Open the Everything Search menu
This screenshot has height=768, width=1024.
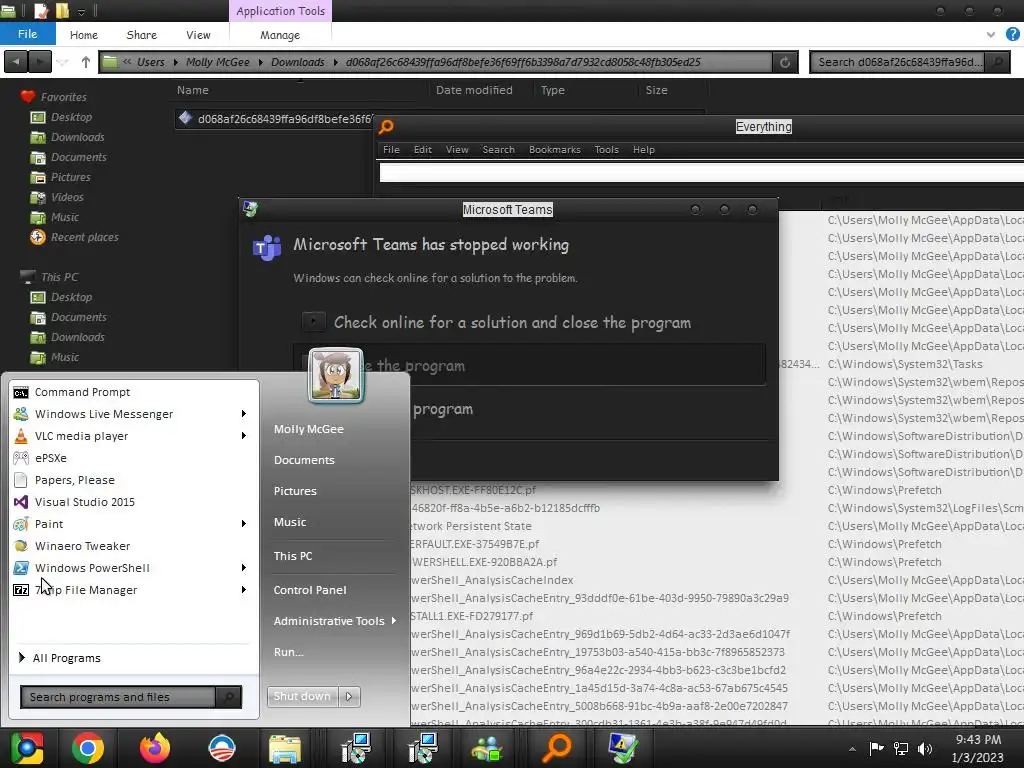[498, 150]
